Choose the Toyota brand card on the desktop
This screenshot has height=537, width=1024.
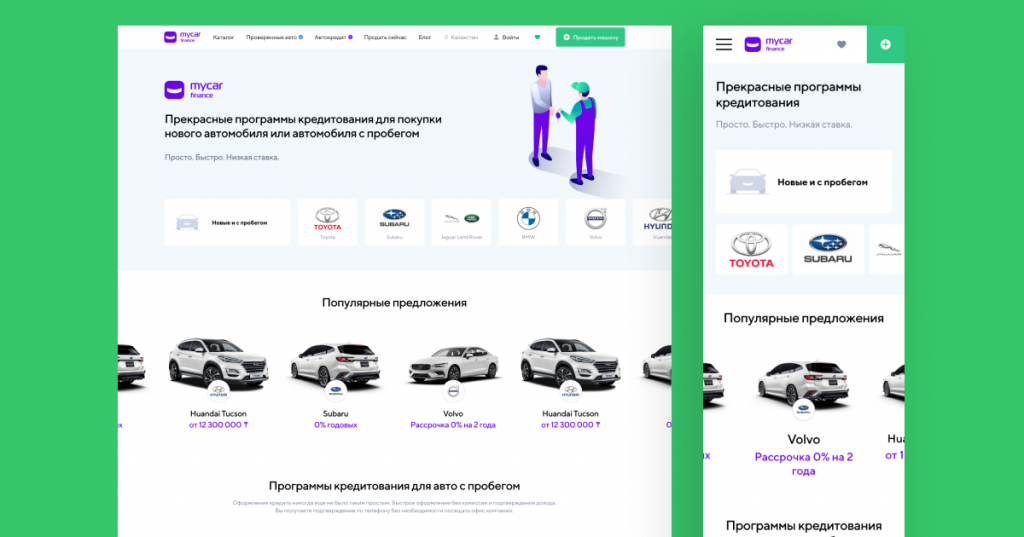pos(327,223)
